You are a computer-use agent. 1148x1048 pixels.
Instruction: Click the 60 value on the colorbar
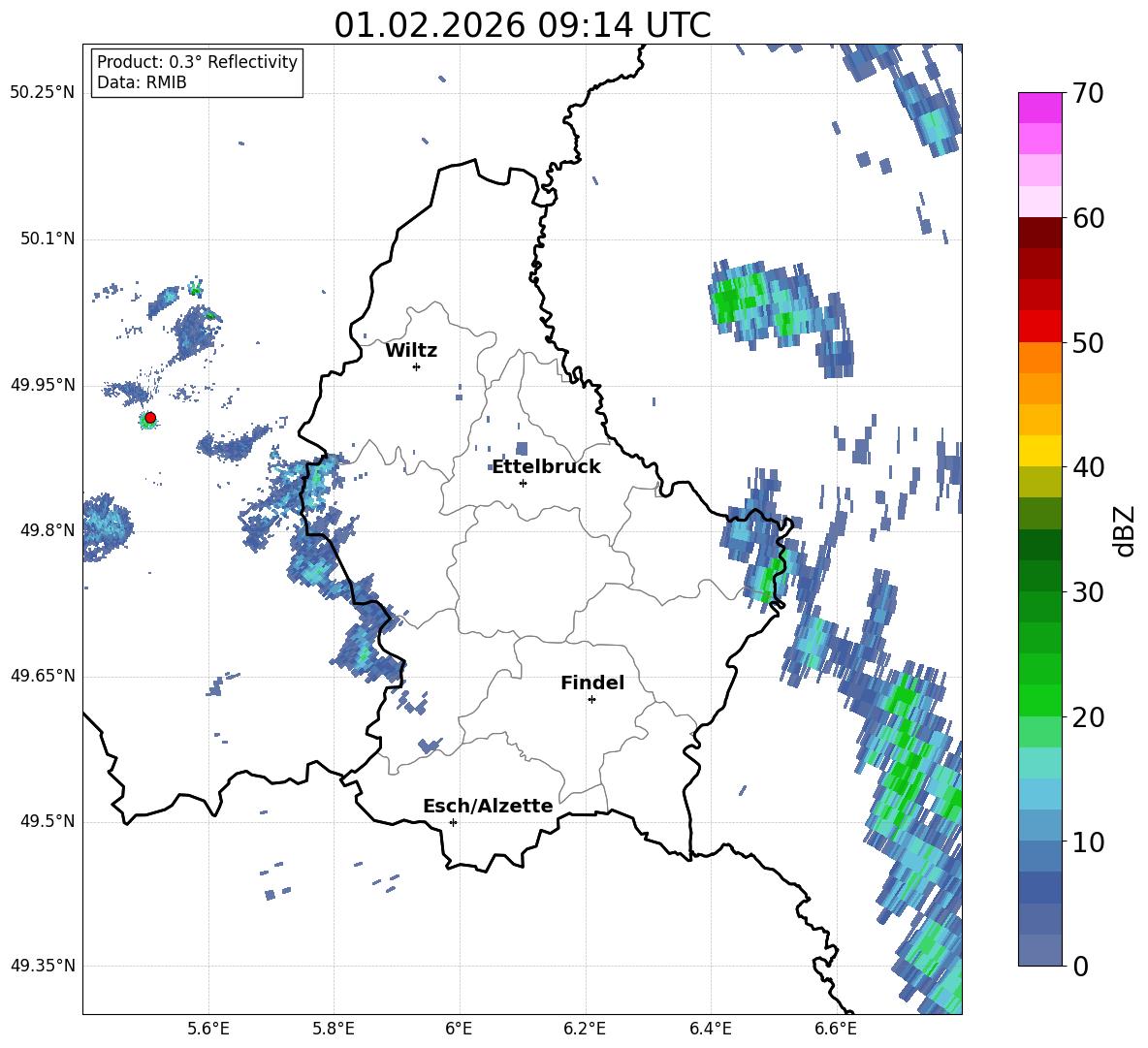tap(1088, 218)
